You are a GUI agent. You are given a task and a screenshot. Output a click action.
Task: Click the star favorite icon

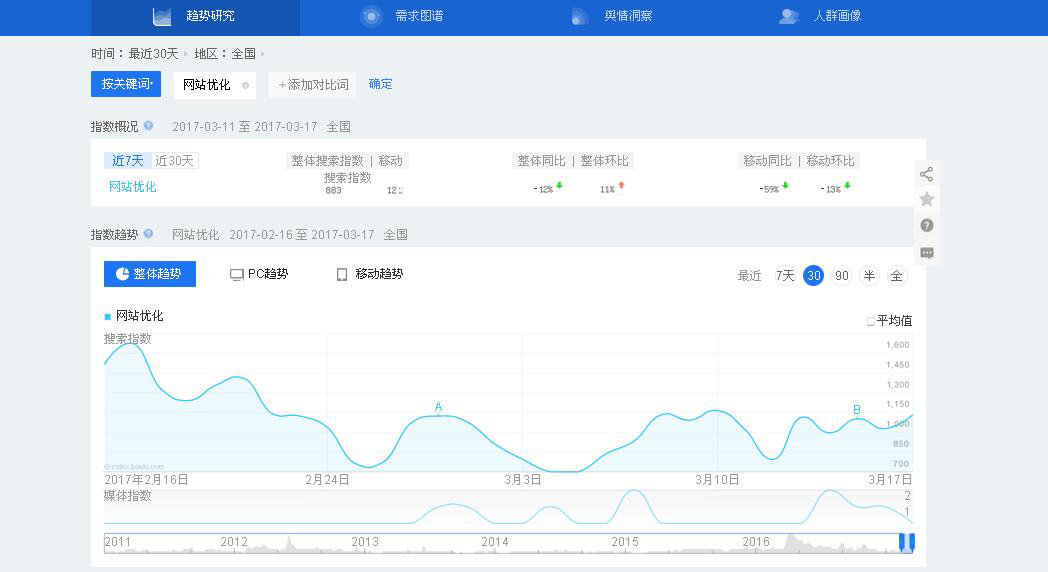coord(926,199)
